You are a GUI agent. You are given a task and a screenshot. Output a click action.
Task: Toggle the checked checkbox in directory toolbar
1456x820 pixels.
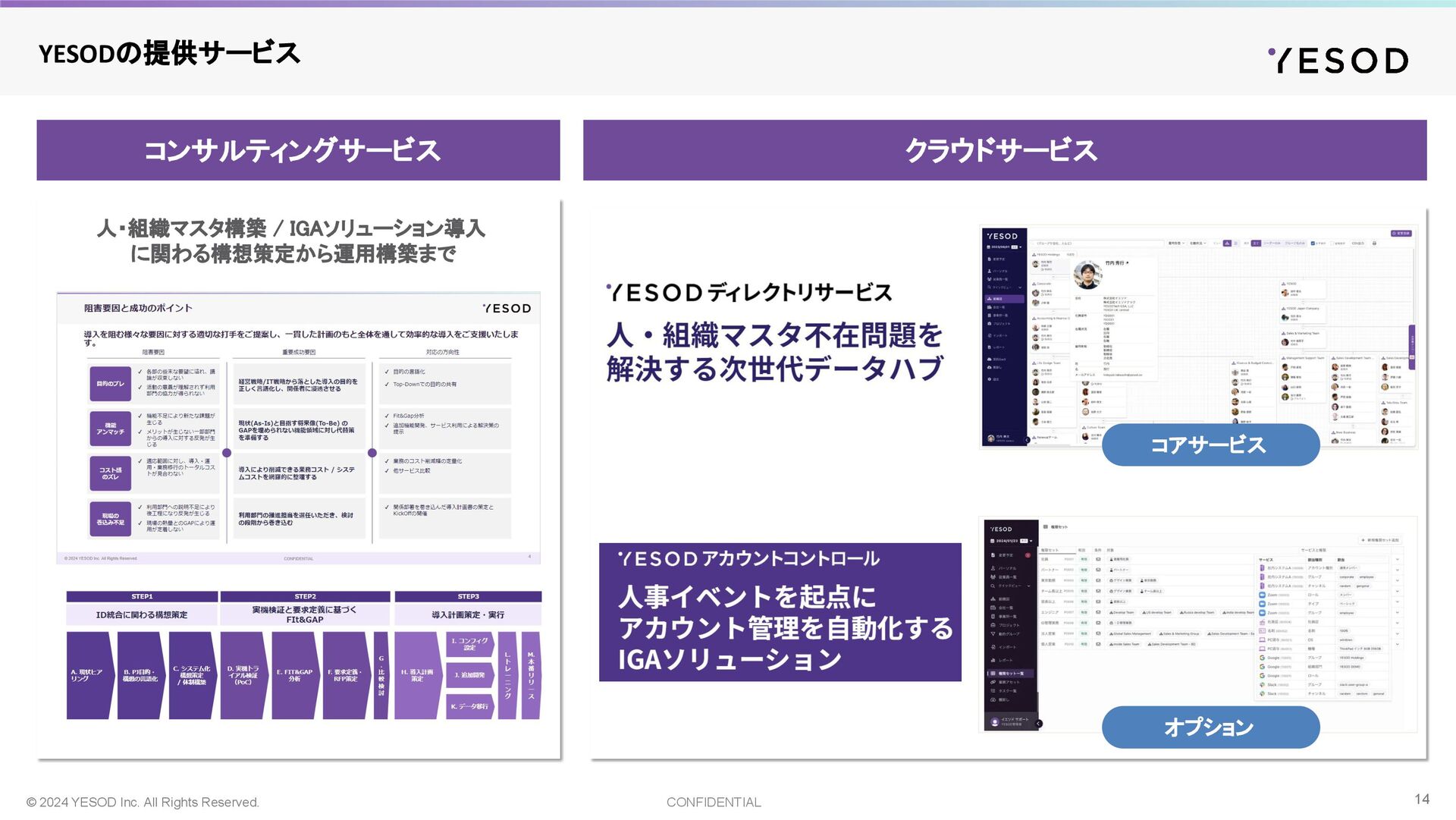point(1313,243)
